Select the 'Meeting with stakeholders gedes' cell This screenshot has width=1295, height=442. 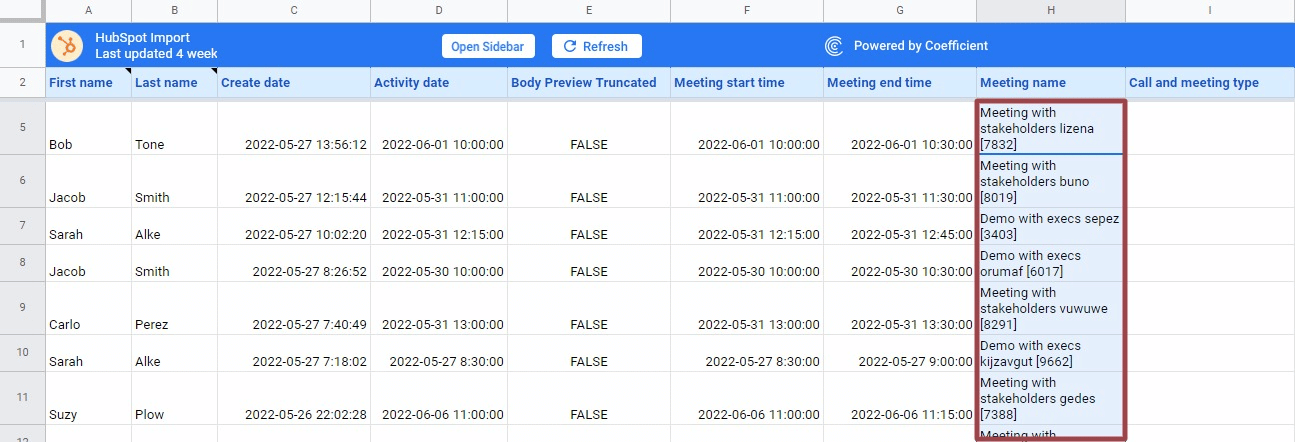1050,398
